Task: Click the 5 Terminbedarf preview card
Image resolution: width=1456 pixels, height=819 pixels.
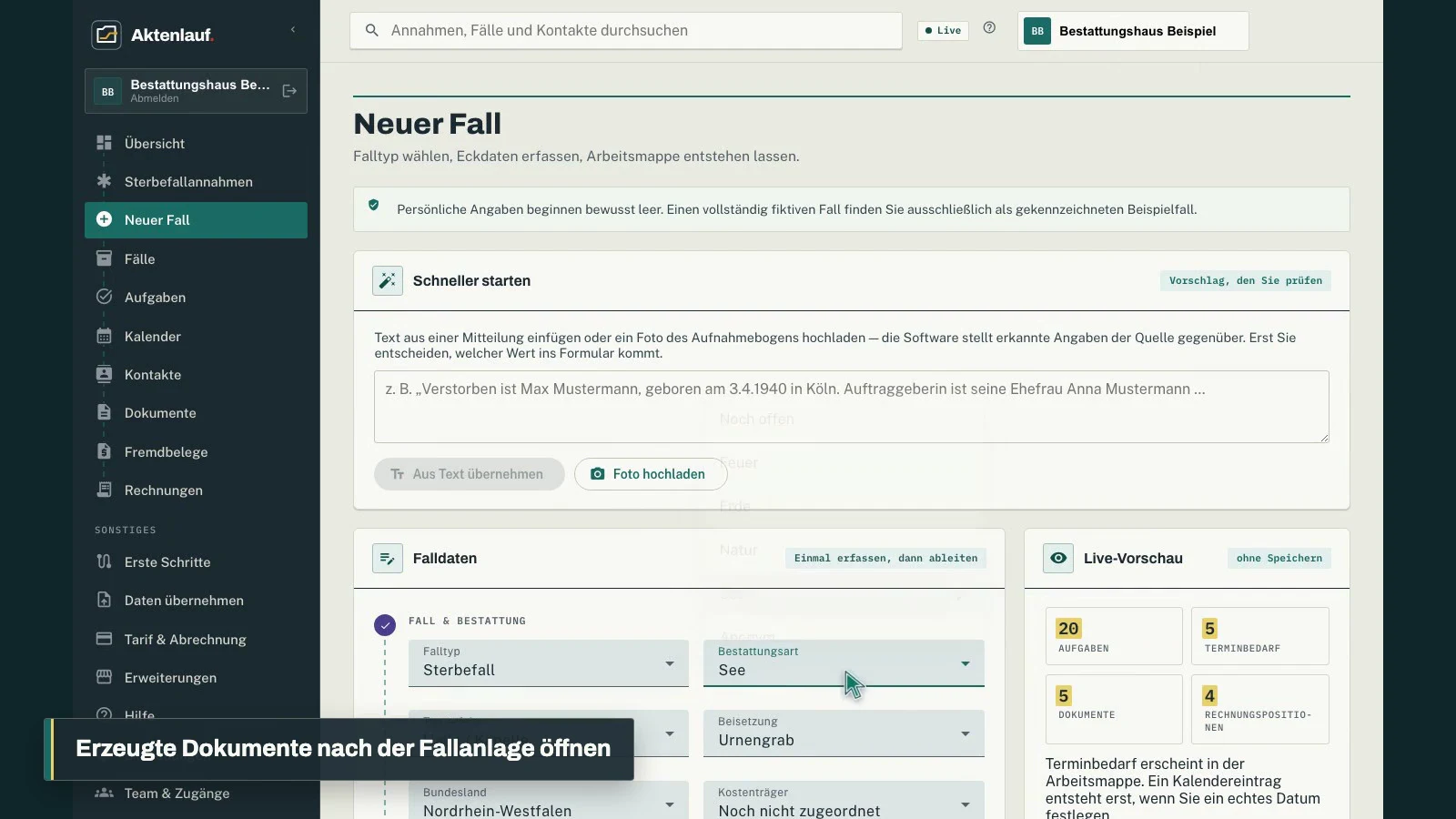Action: pyautogui.click(x=1259, y=636)
